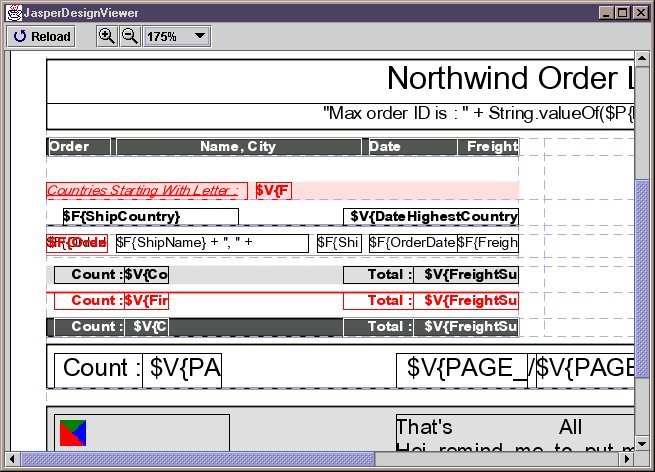
Task: Click the Name, City column header
Action: point(239,147)
